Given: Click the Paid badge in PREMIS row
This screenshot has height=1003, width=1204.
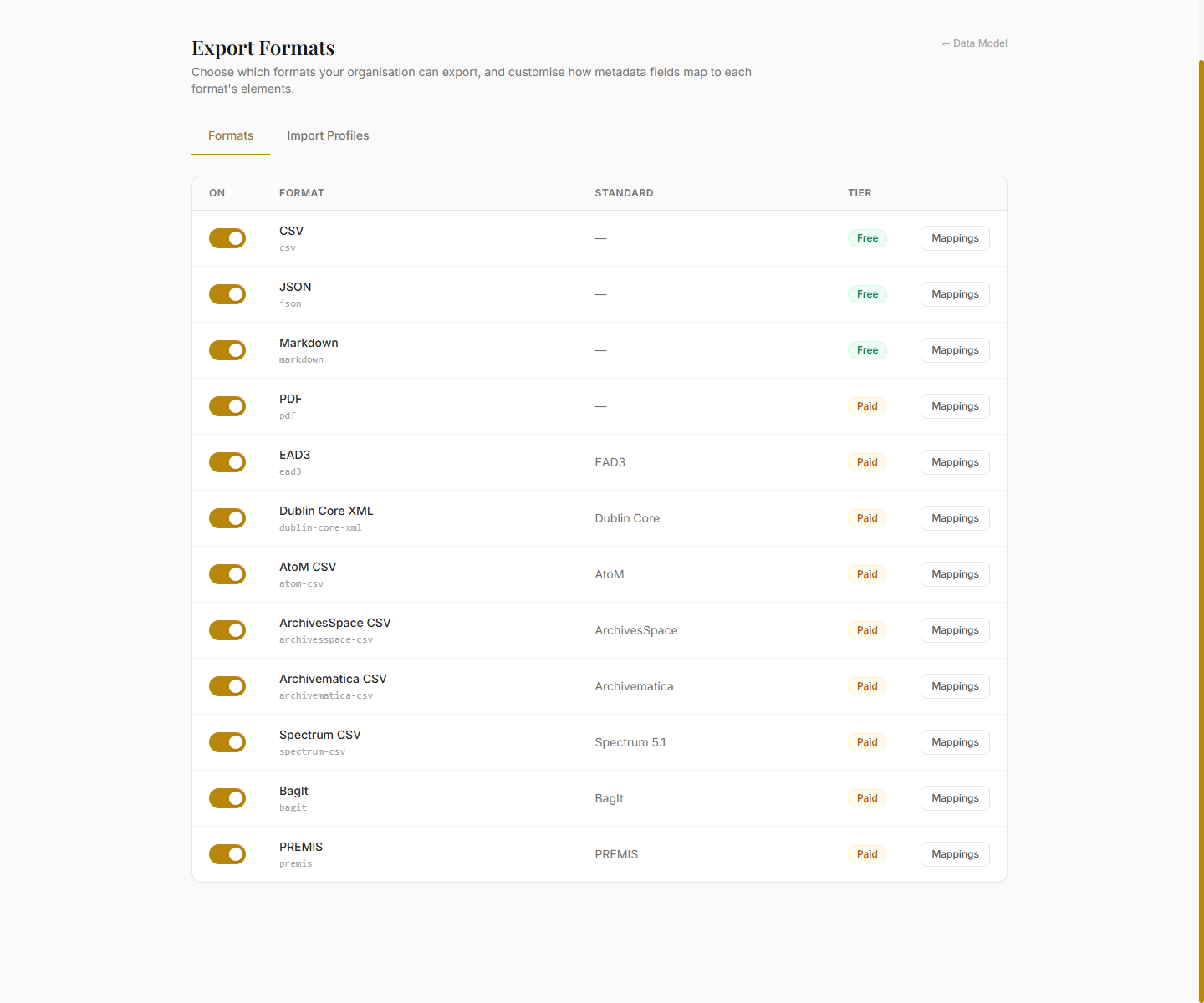Looking at the screenshot, I should point(867,854).
